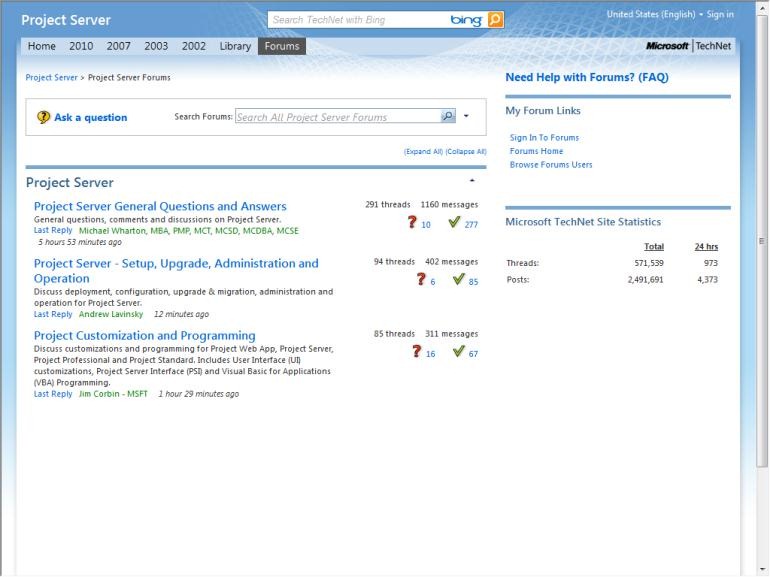770x577 pixels.
Task: Click Threads total value 571,539
Action: [649, 263]
